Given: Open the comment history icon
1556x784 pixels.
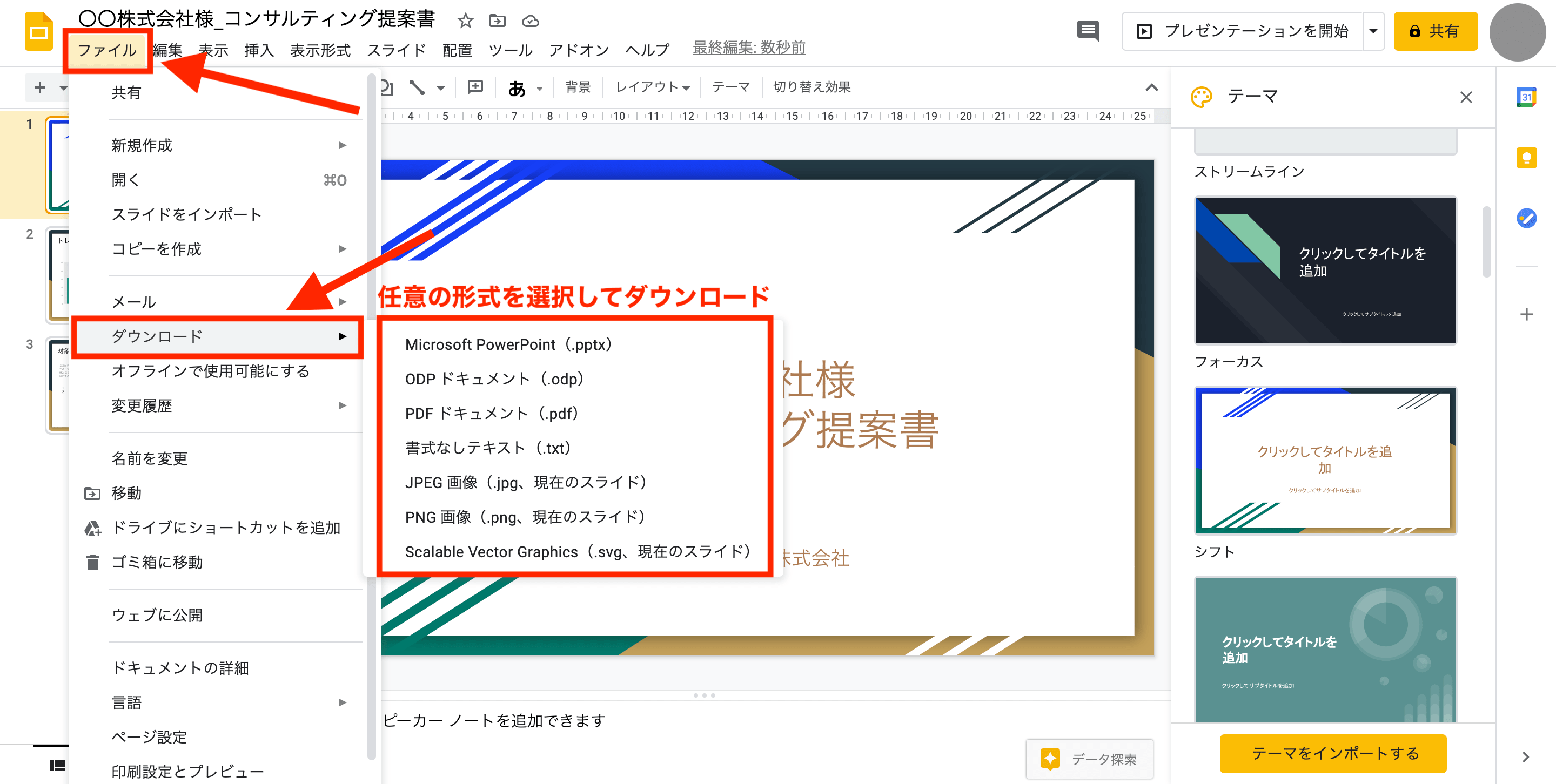Looking at the screenshot, I should coord(1088,30).
